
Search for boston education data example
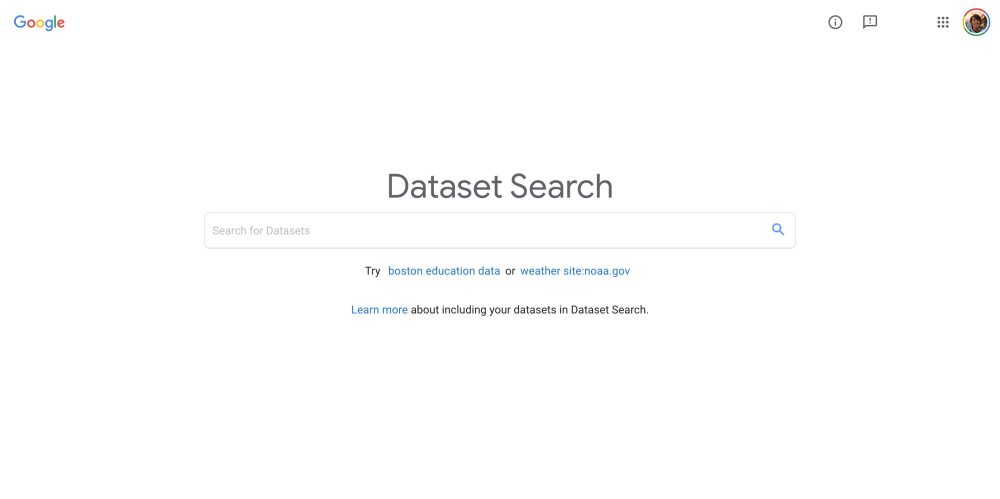point(444,271)
